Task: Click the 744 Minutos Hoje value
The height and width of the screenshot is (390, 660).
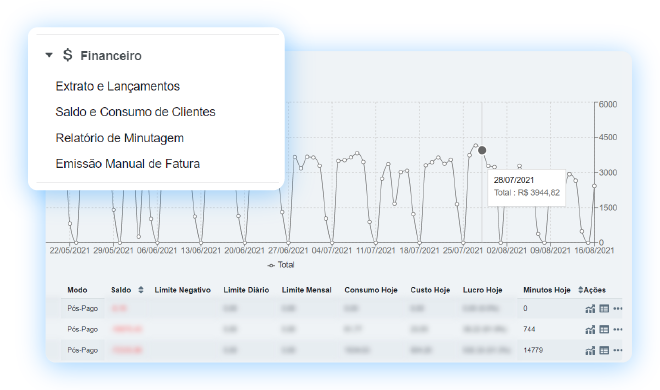Action: 529,329
